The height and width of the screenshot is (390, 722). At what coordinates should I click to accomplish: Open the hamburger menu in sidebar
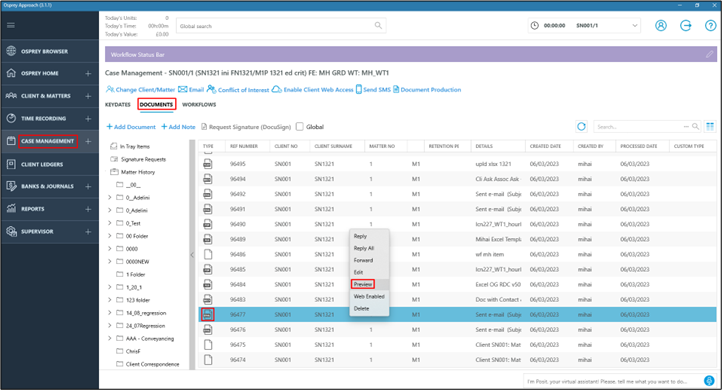tap(11, 25)
